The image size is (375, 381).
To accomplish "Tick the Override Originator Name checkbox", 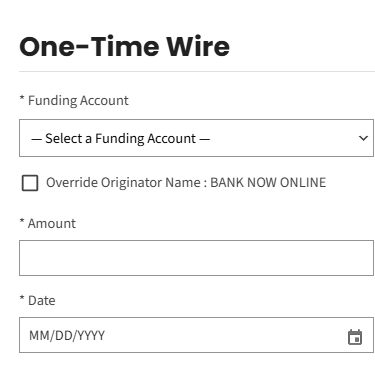I will [30, 183].
